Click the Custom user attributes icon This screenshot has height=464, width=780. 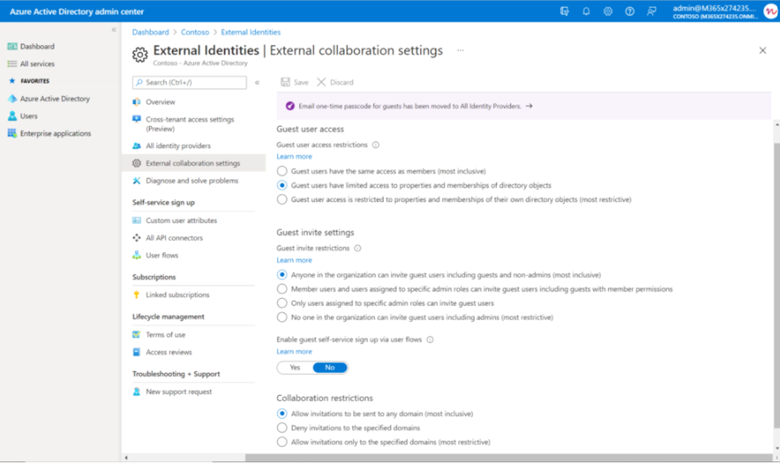point(136,220)
